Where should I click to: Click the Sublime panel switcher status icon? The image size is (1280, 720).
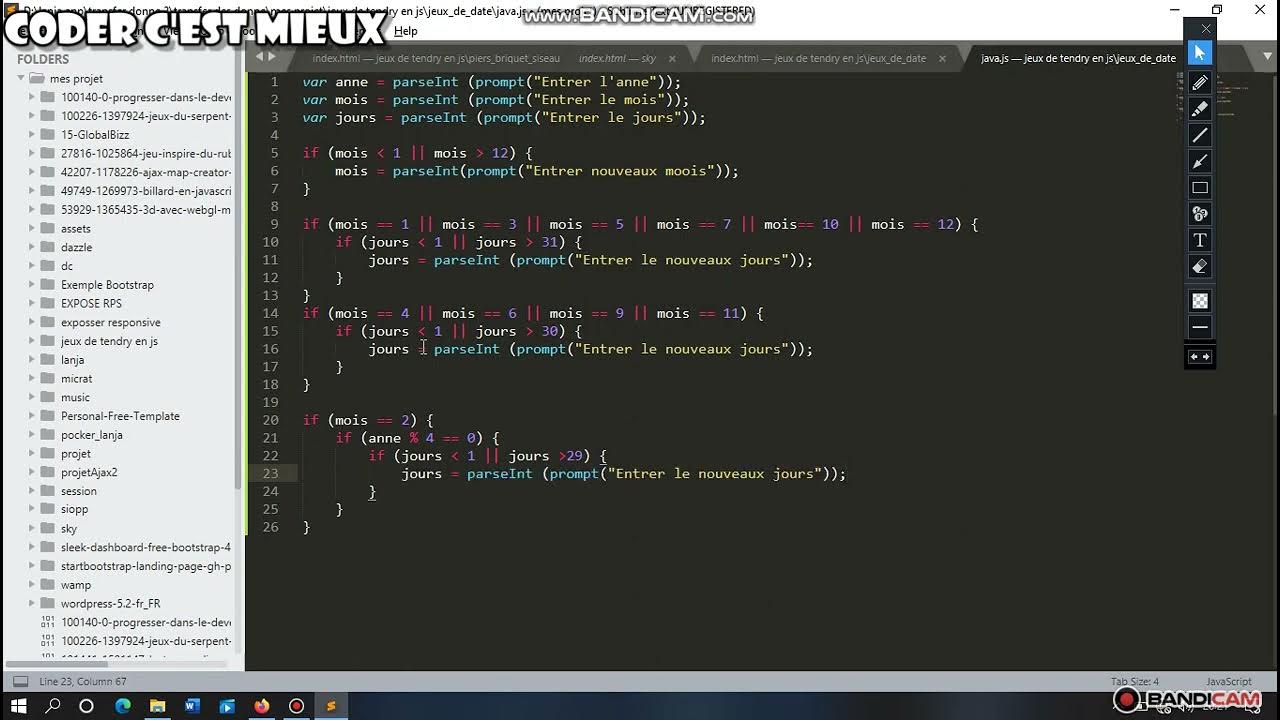pyautogui.click(x=19, y=682)
